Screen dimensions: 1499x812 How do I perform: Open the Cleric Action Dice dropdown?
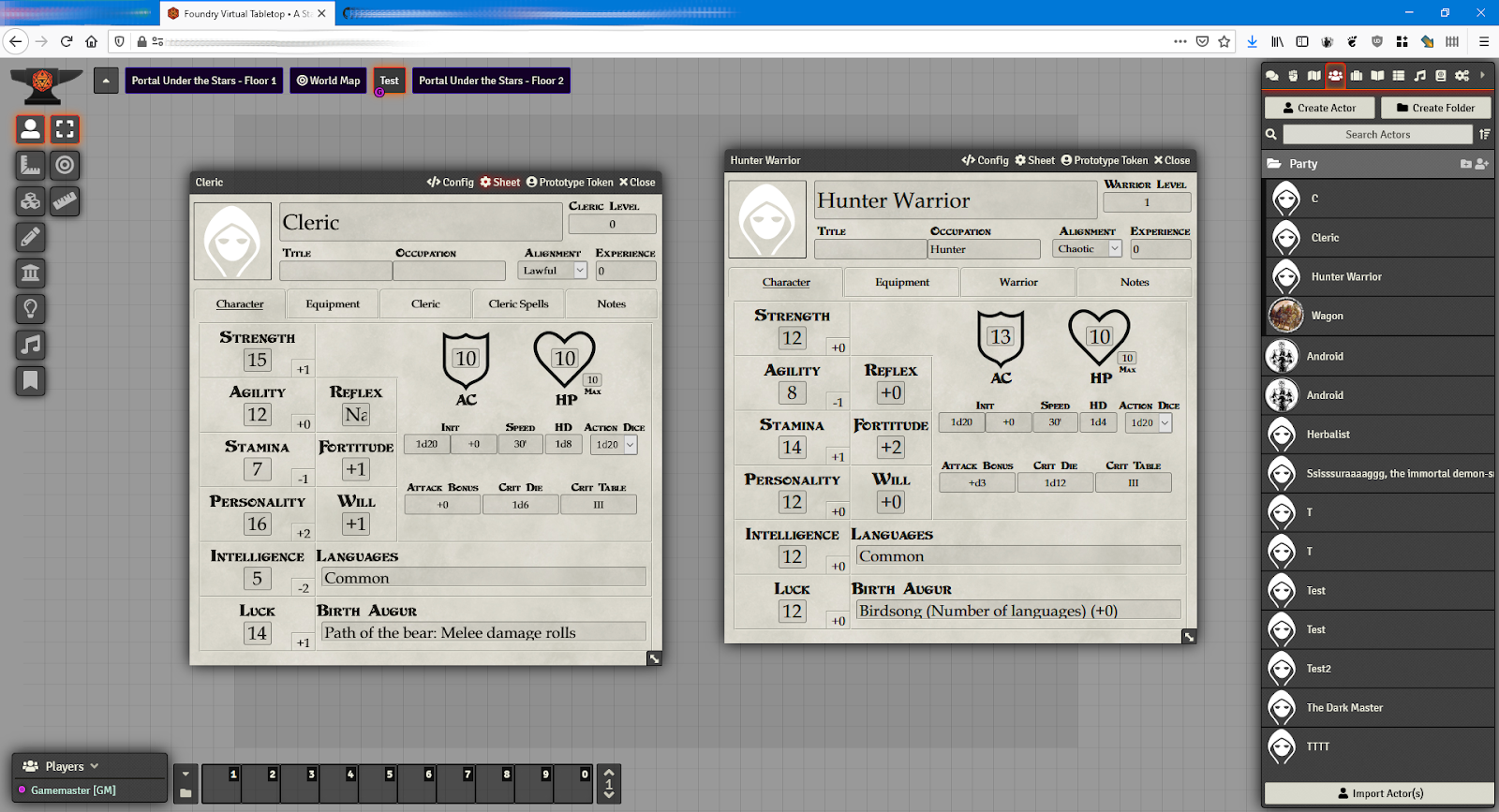coord(615,445)
